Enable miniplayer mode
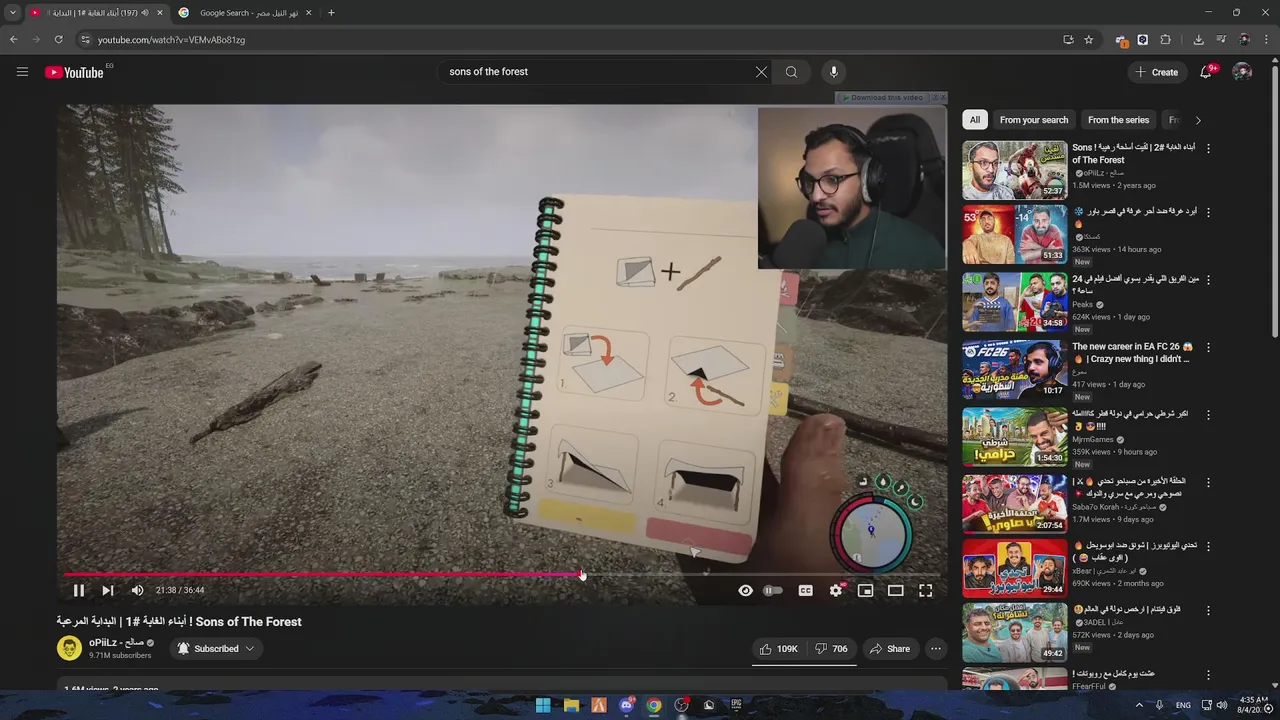 tap(866, 591)
